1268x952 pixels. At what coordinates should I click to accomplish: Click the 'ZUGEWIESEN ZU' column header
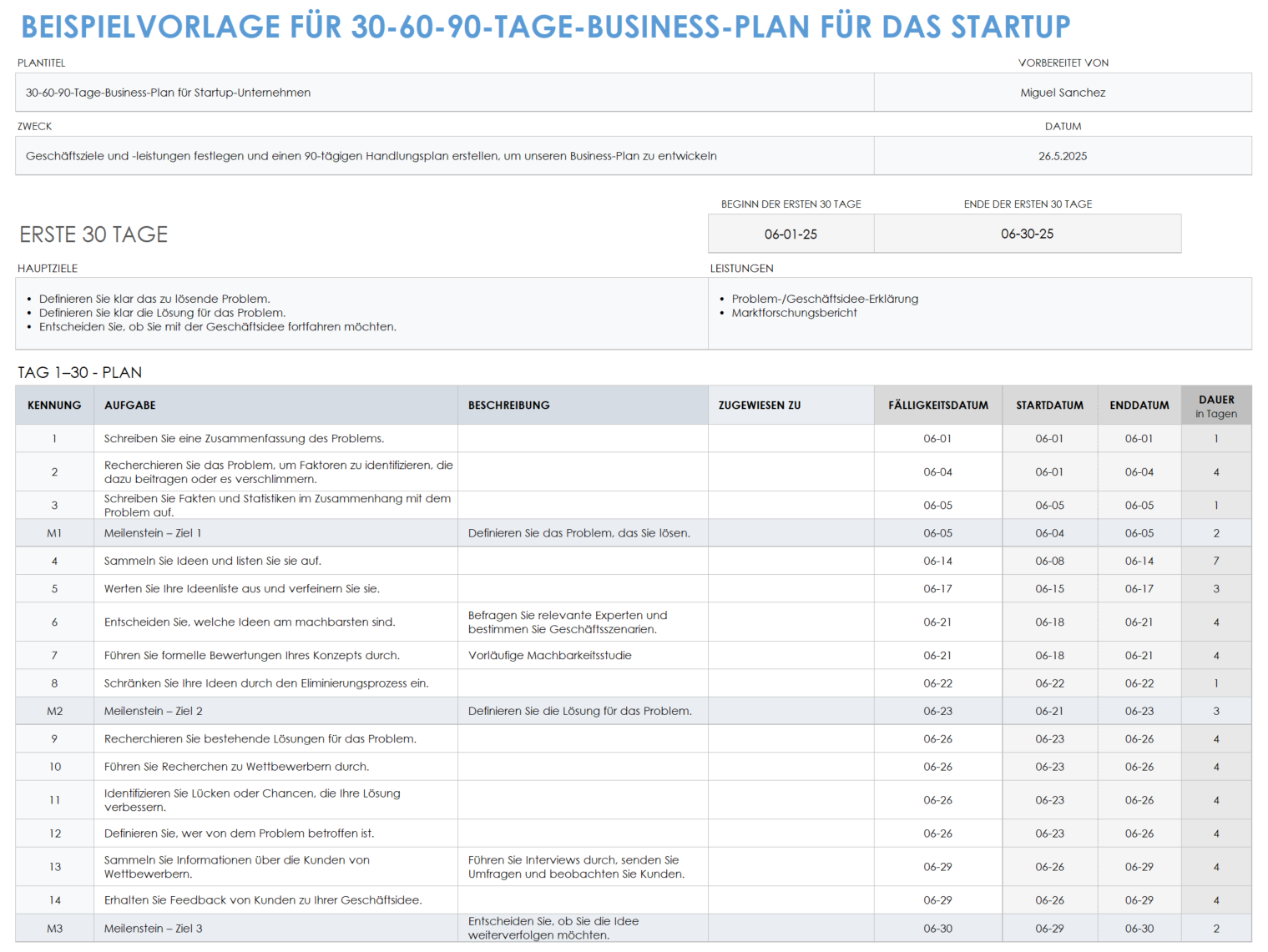click(x=791, y=405)
